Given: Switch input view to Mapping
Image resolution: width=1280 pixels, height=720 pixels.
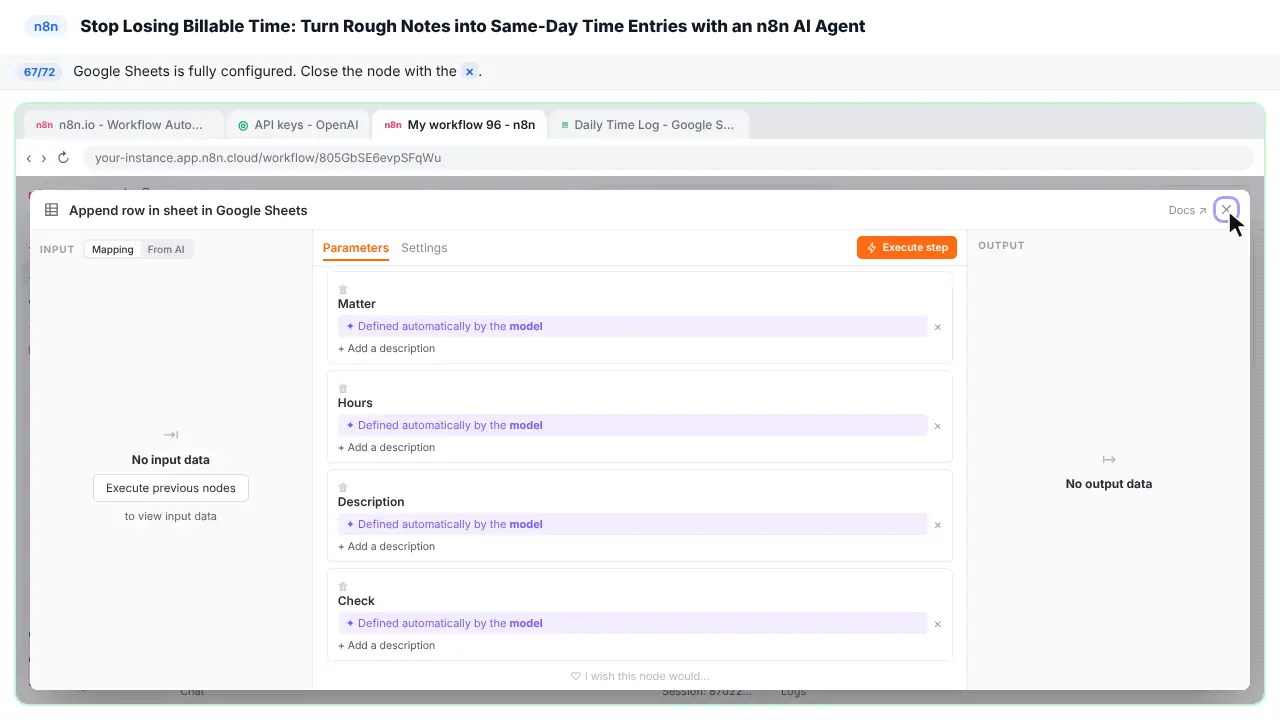Looking at the screenshot, I should [x=113, y=249].
